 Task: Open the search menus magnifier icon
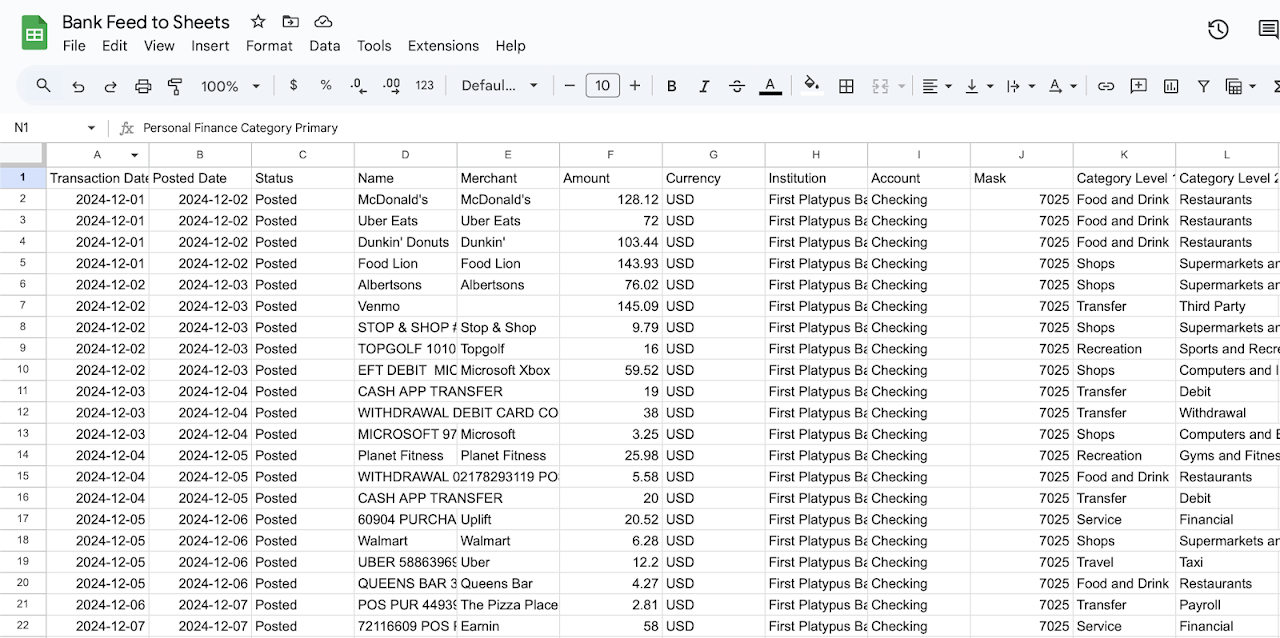click(x=43, y=86)
